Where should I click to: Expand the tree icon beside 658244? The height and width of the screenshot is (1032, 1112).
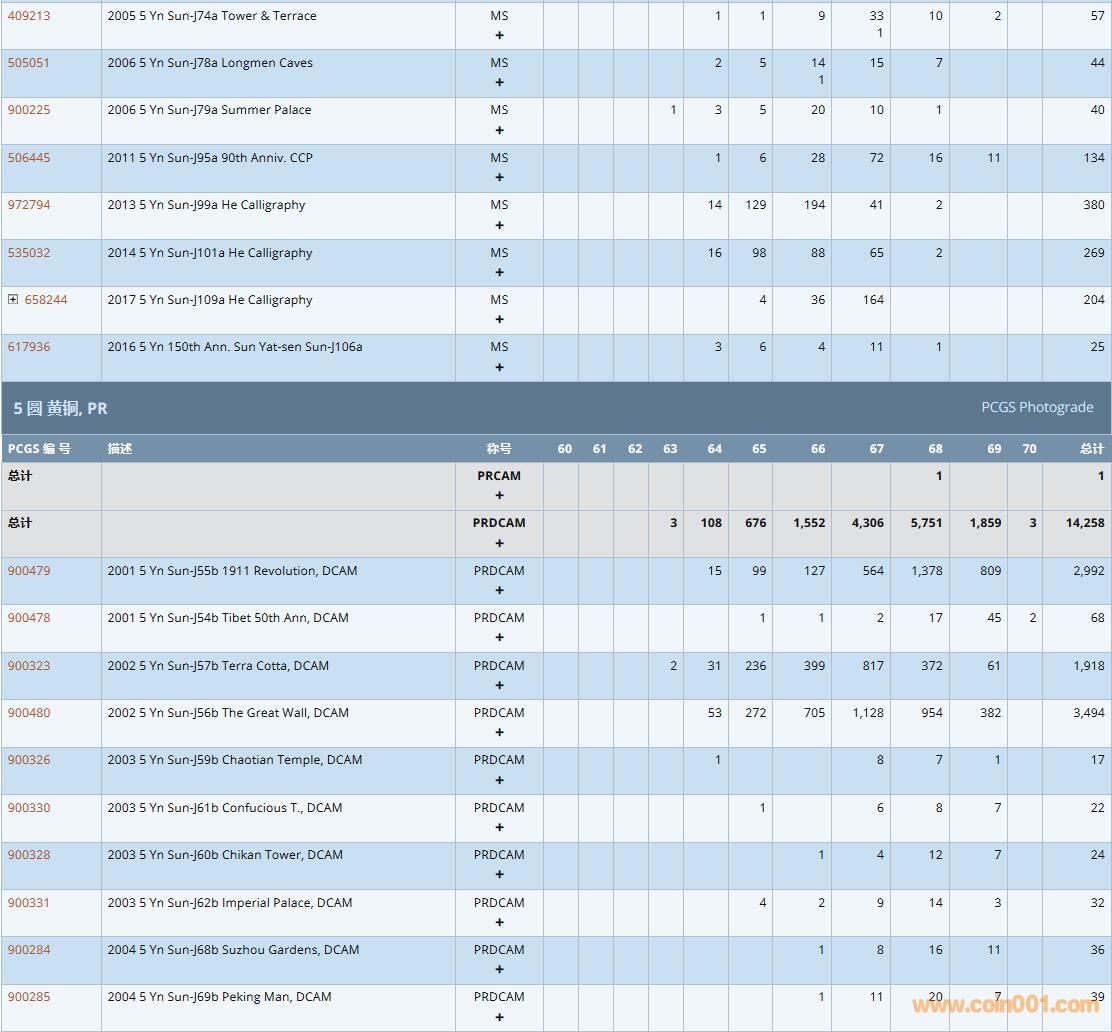point(13,300)
